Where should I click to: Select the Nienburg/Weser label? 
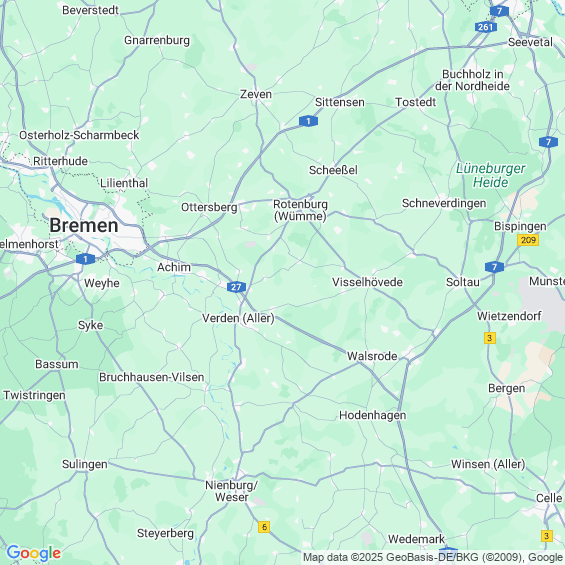coord(232,491)
